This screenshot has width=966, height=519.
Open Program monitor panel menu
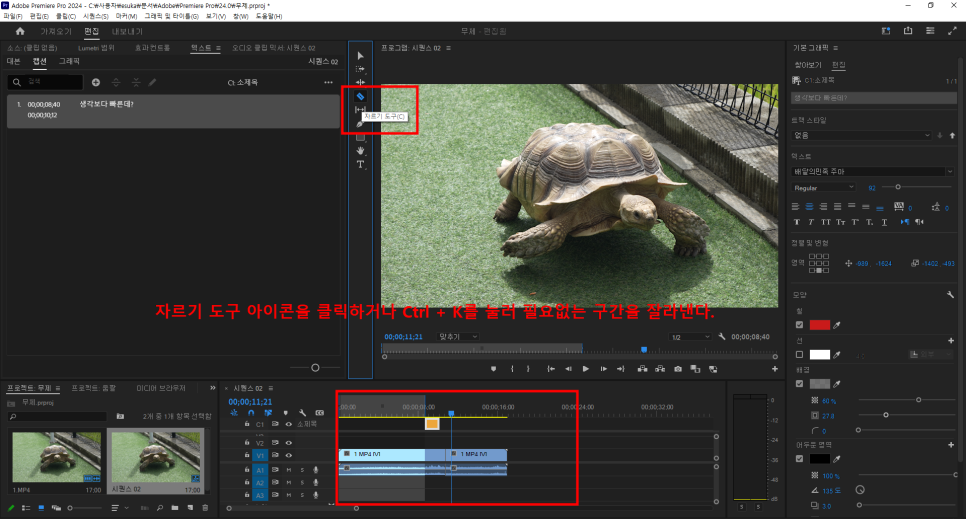coord(448,48)
